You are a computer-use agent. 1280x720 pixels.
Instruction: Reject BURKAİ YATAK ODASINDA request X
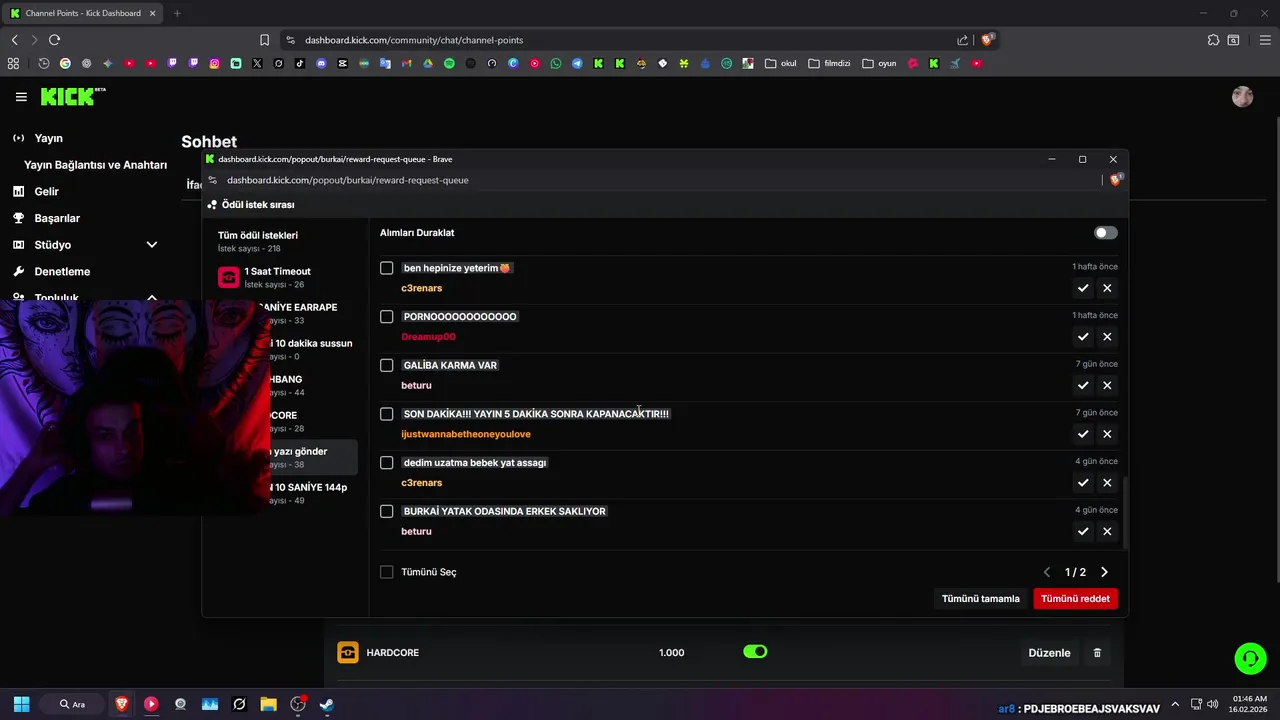(1107, 531)
